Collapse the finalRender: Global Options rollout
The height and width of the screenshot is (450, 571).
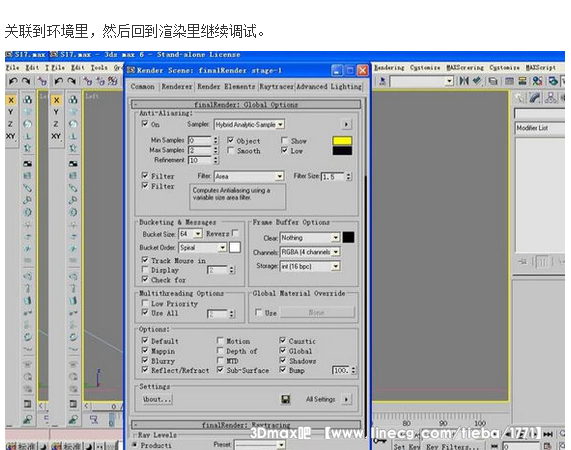[246, 104]
